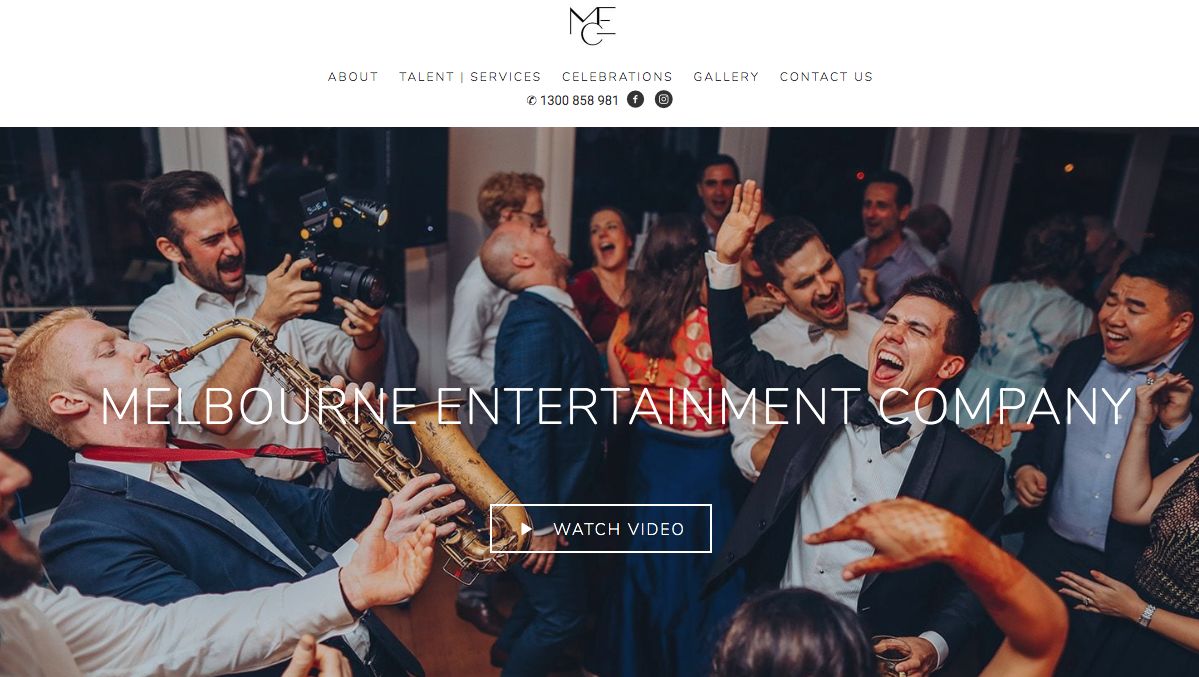Open the ABOUT menu item
The image size is (1199, 677).
click(x=353, y=76)
